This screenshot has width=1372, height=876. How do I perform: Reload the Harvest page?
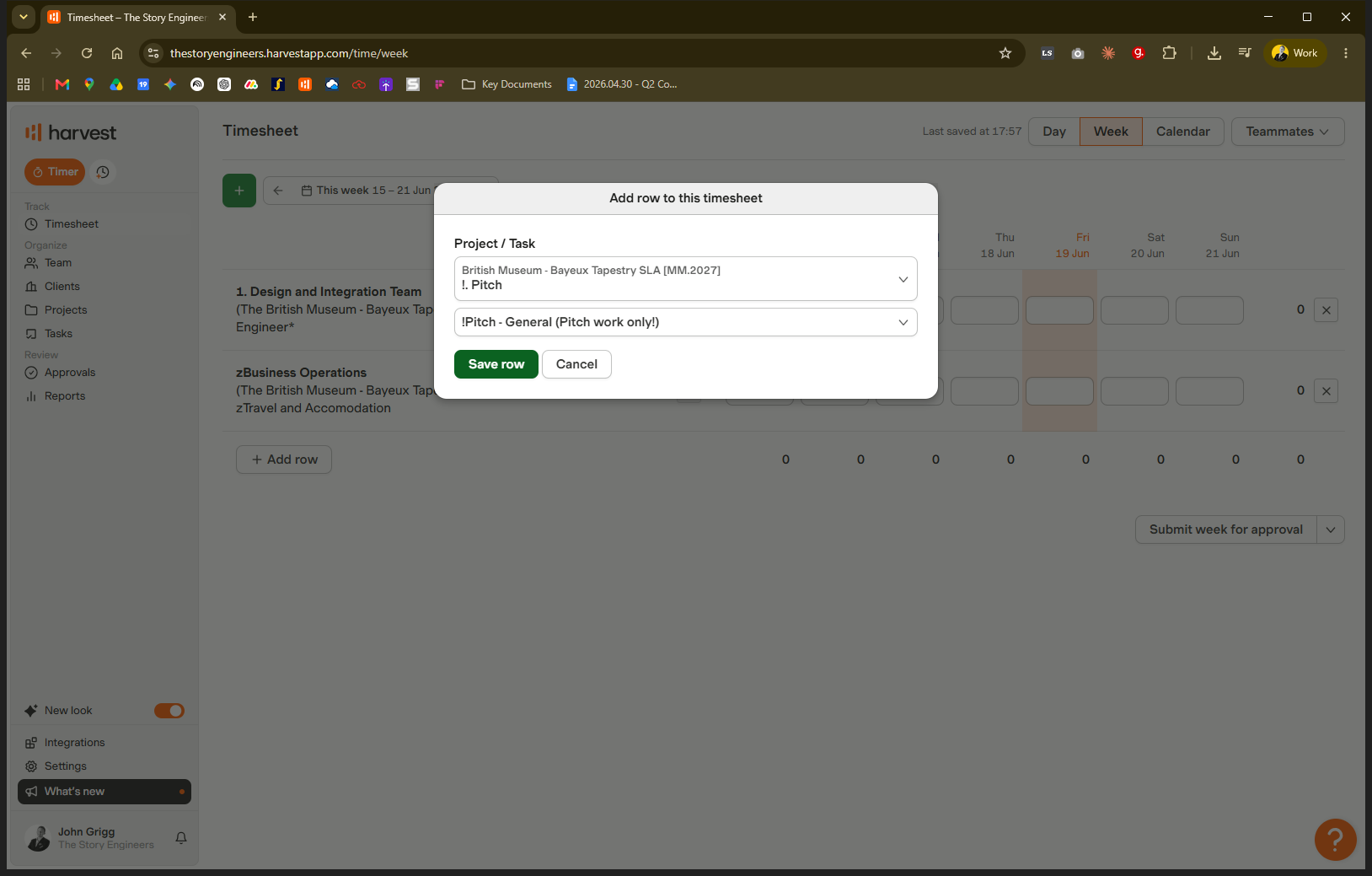click(x=87, y=53)
